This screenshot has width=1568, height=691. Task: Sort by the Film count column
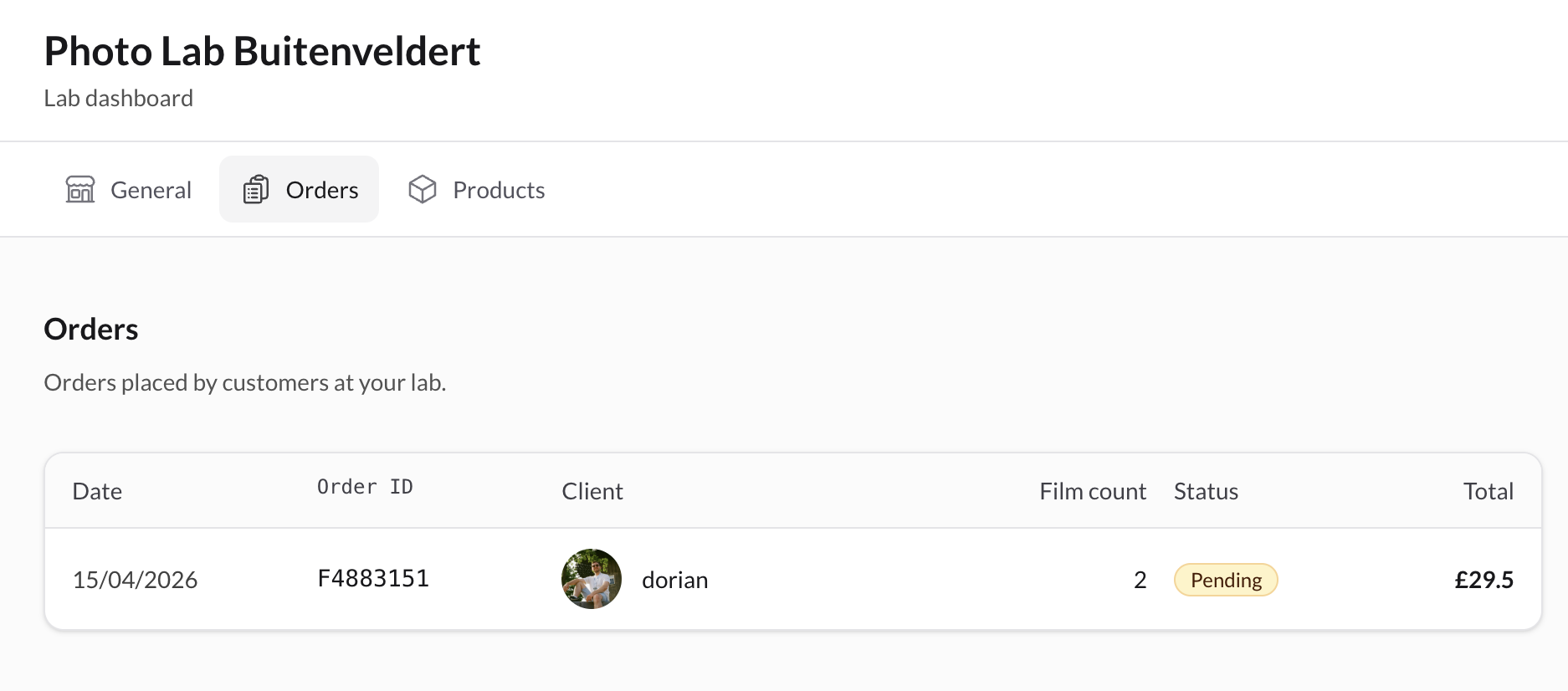click(x=1092, y=491)
